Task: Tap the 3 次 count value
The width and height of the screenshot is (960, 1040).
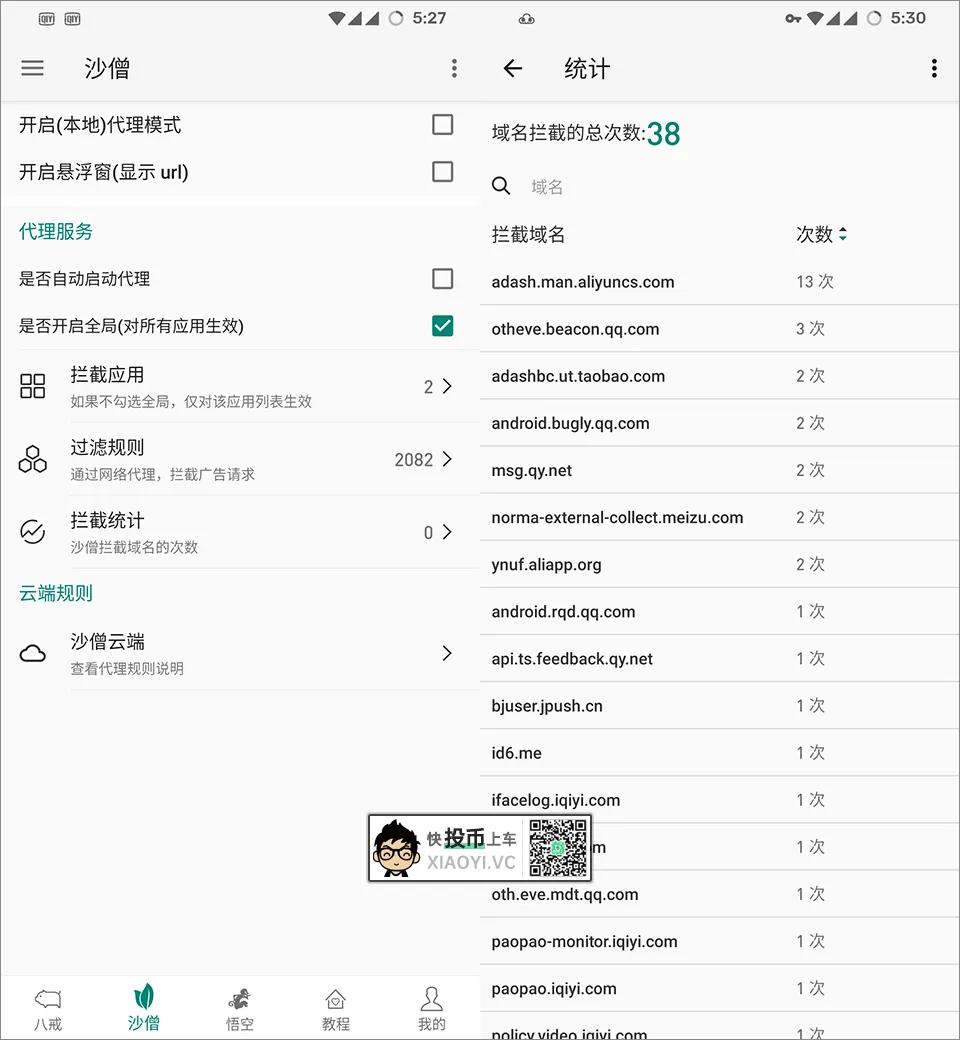Action: (810, 328)
